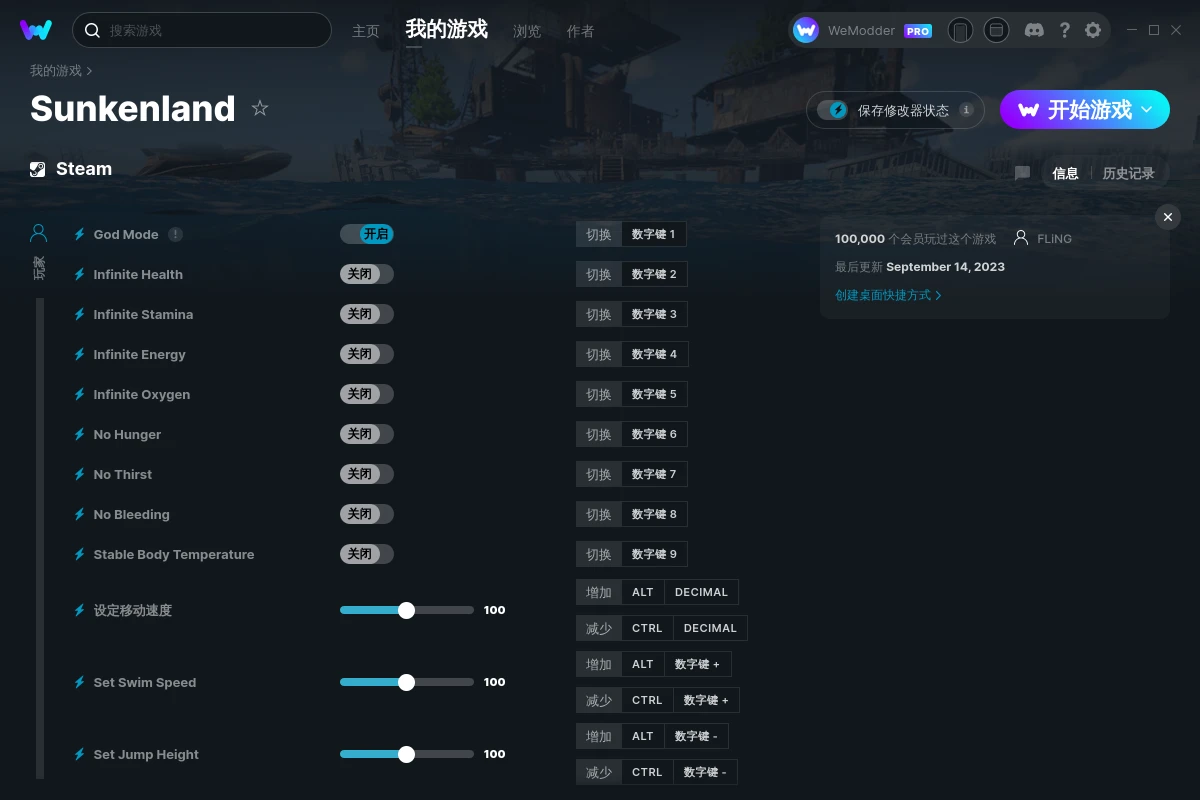Viewport: 1200px width, 800px height.
Task: Click the Start Game button
Action: point(1085,110)
